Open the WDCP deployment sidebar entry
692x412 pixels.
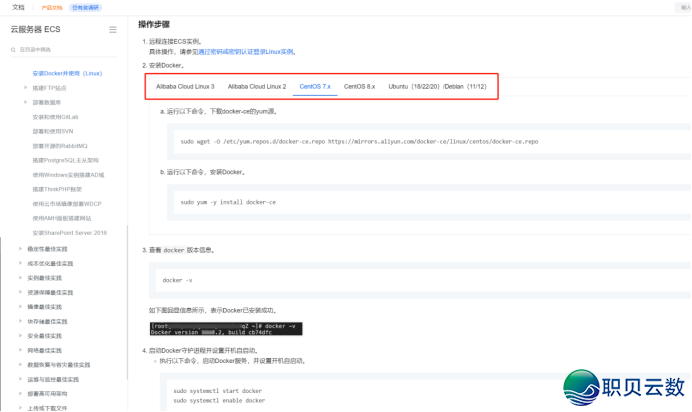coord(67,204)
